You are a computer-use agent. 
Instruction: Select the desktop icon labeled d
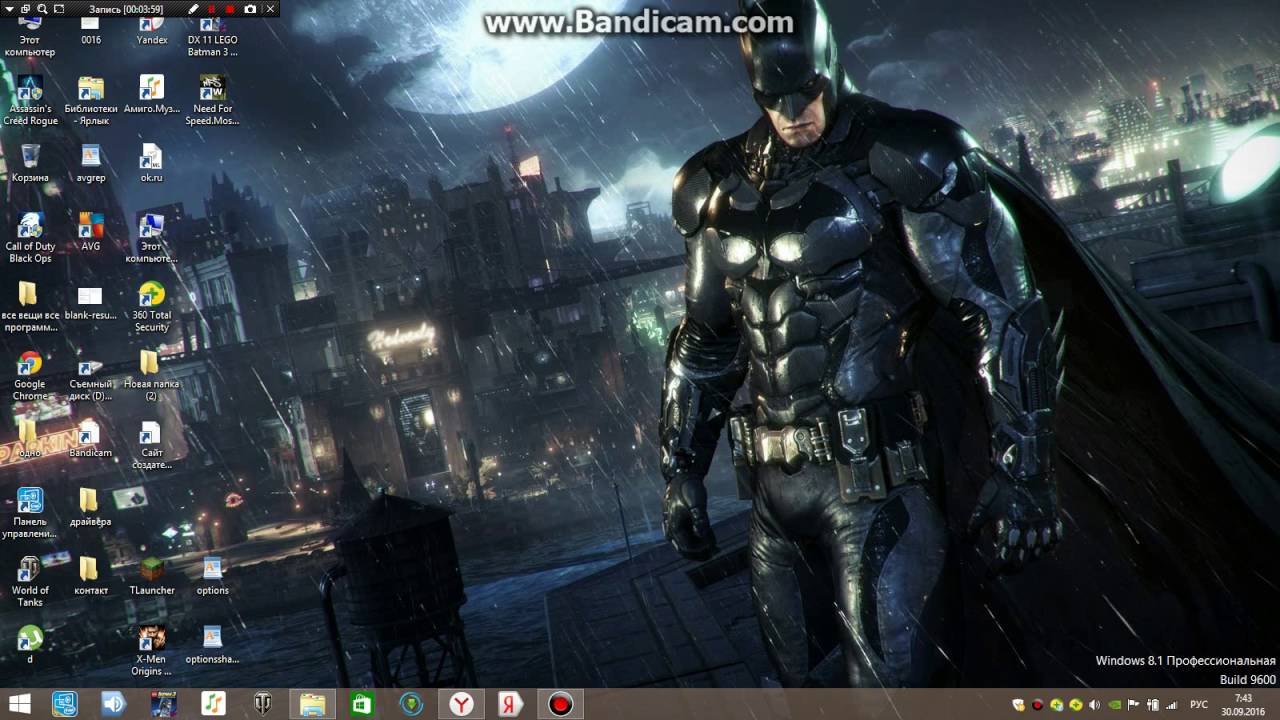[x=30, y=644]
